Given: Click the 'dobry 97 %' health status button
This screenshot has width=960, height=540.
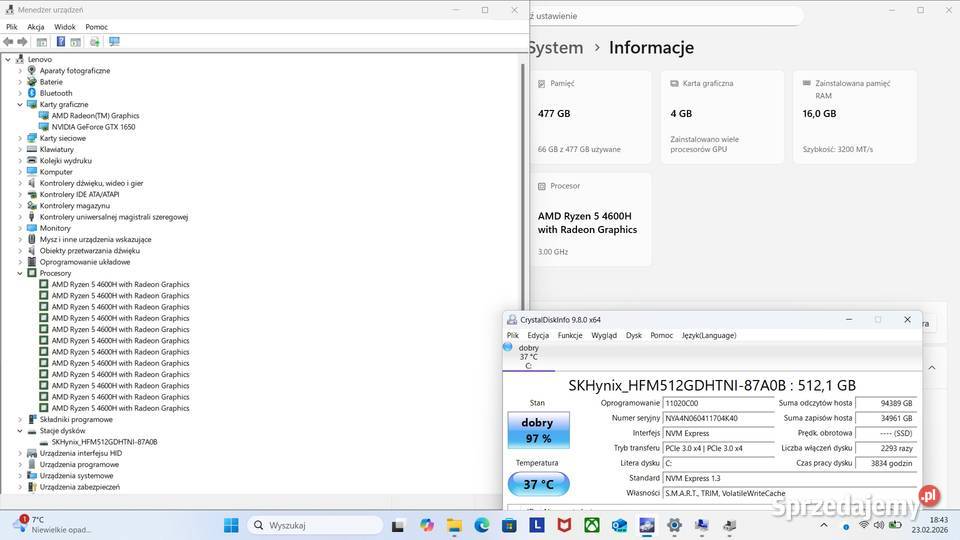Looking at the screenshot, I should [x=539, y=430].
